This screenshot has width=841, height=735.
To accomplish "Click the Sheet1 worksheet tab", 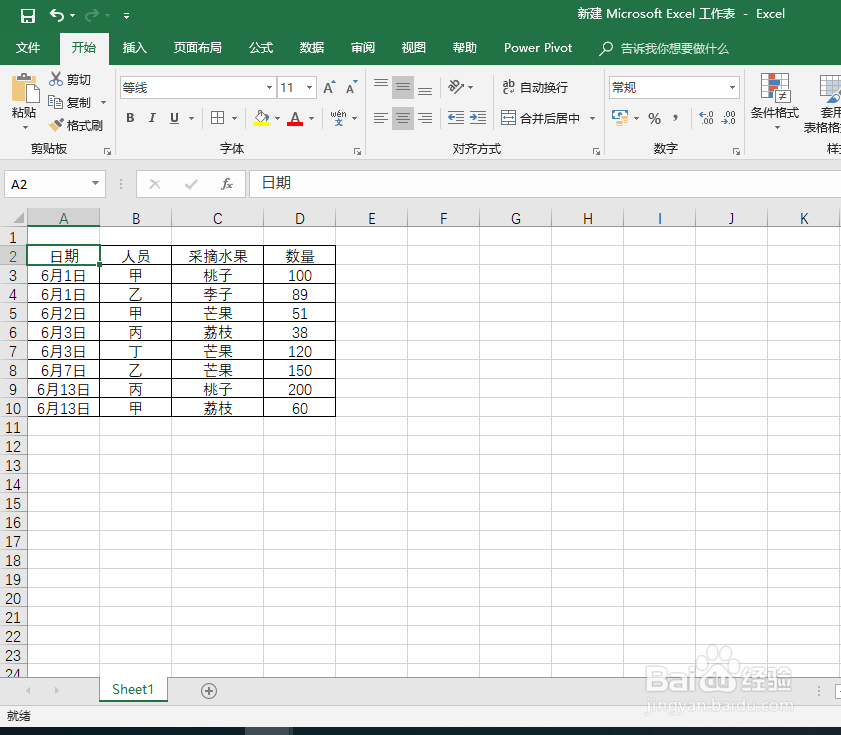I will 133,689.
